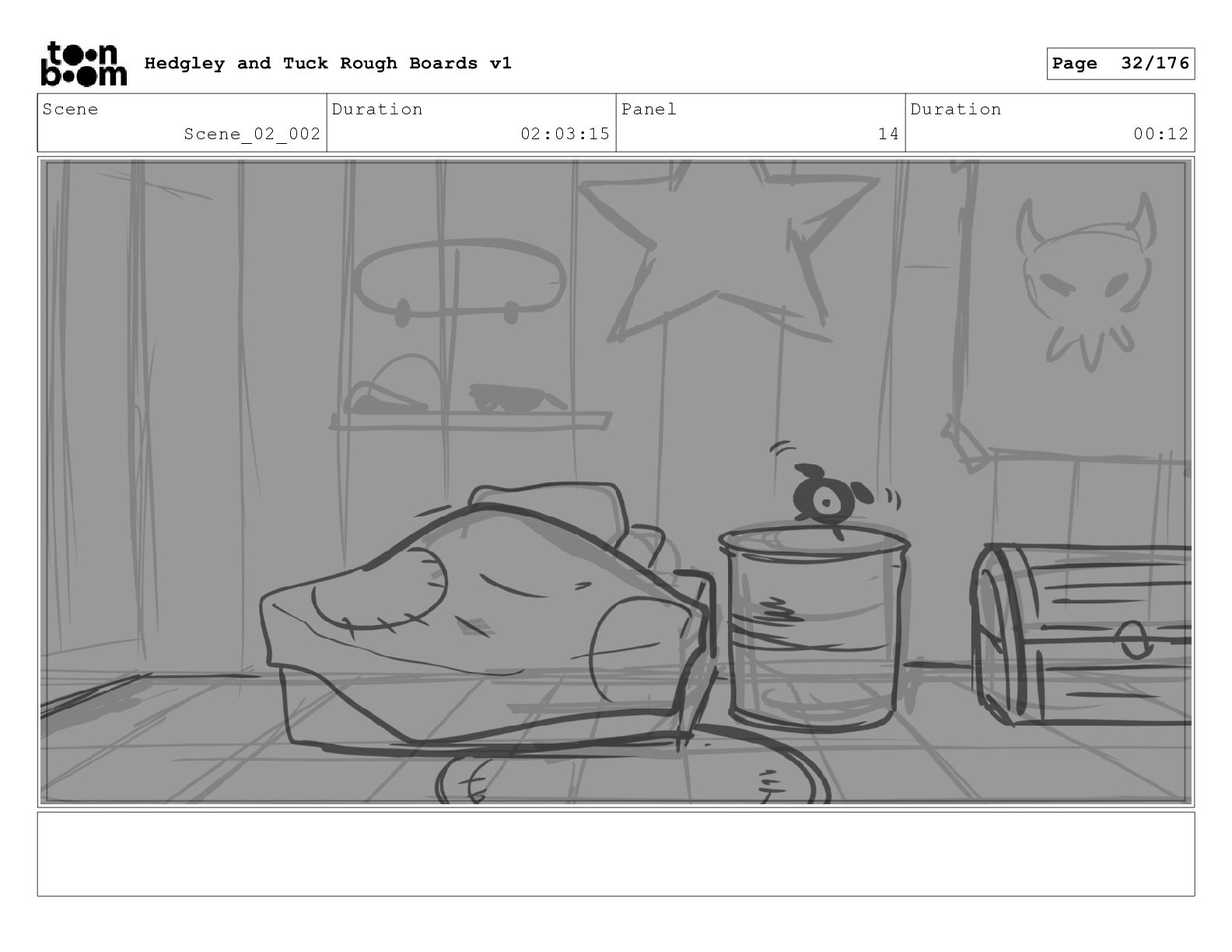Click the panel duration 00:12 value
This screenshot has width=1232, height=952.
point(1160,134)
